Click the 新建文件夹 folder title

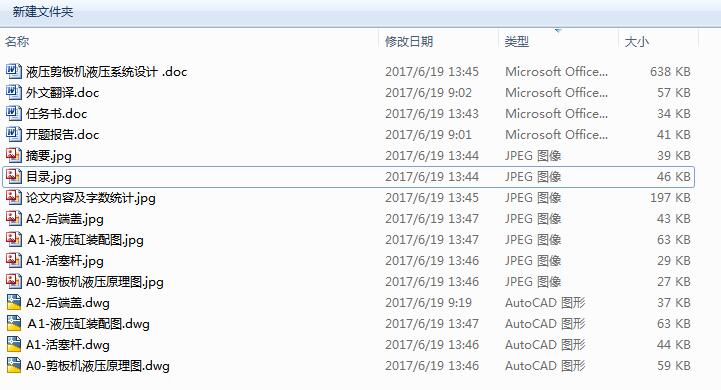(x=43, y=11)
